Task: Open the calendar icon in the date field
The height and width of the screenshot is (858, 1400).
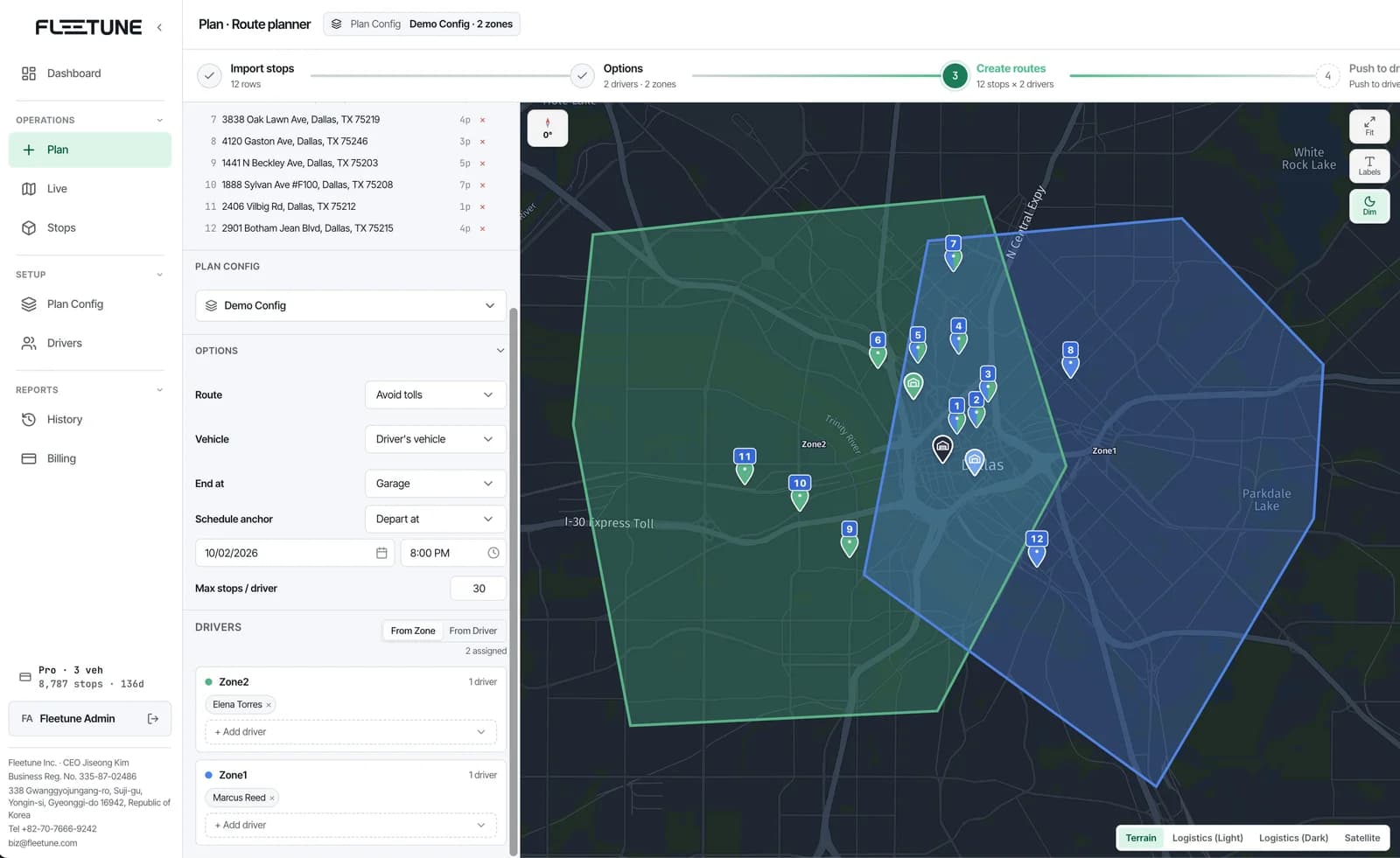Action: pos(381,553)
